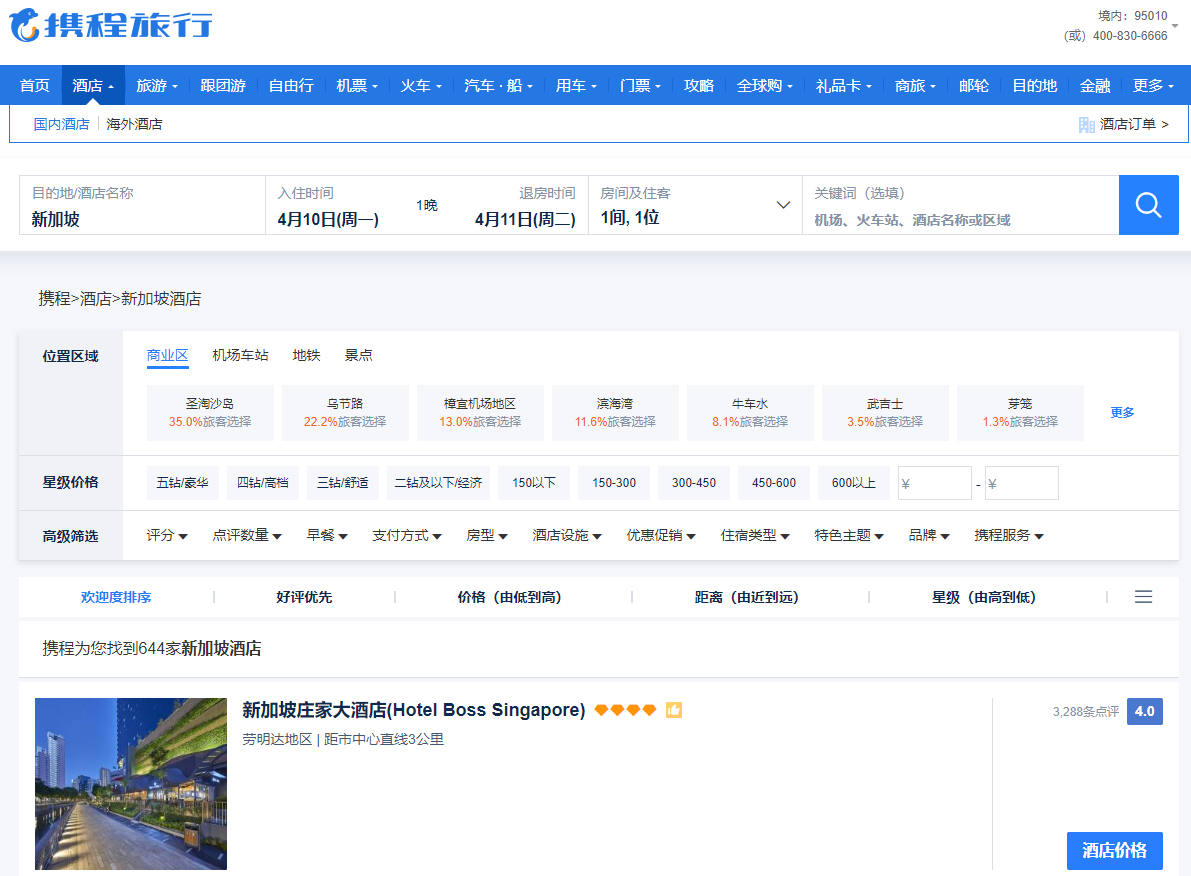Select the 圣淘沙岛 area filter
The image size is (1191, 876).
pyautogui.click(x=210, y=412)
